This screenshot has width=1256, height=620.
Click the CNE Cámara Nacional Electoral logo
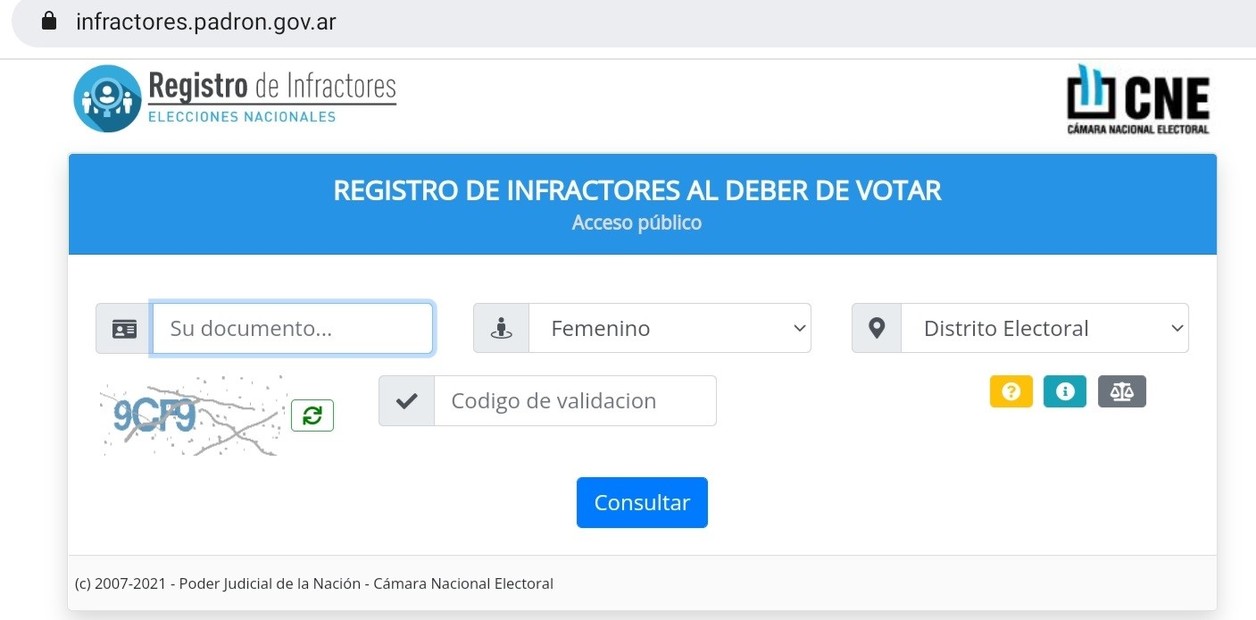click(x=1138, y=99)
